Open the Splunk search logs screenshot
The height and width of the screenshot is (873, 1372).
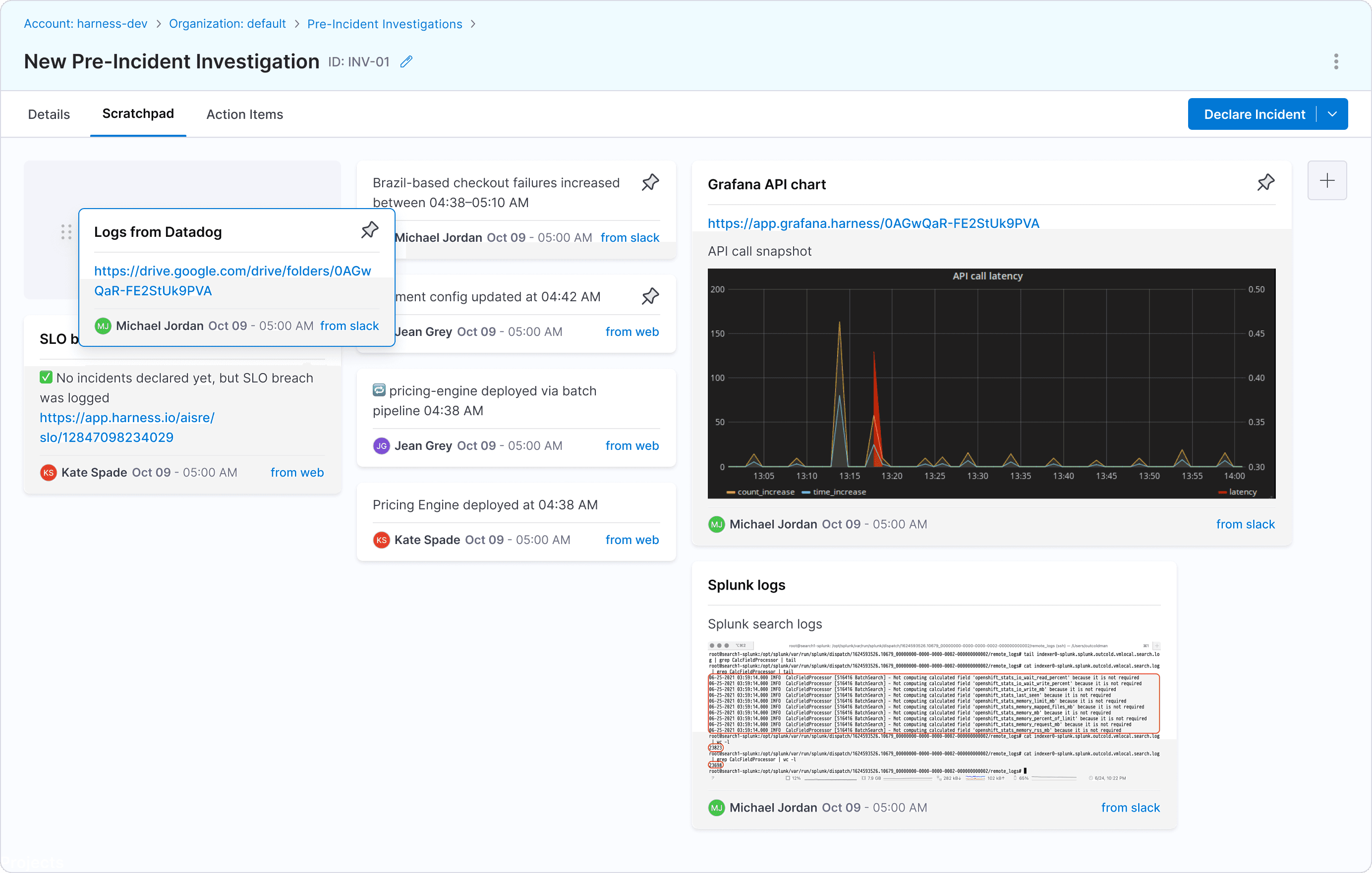tap(933, 711)
